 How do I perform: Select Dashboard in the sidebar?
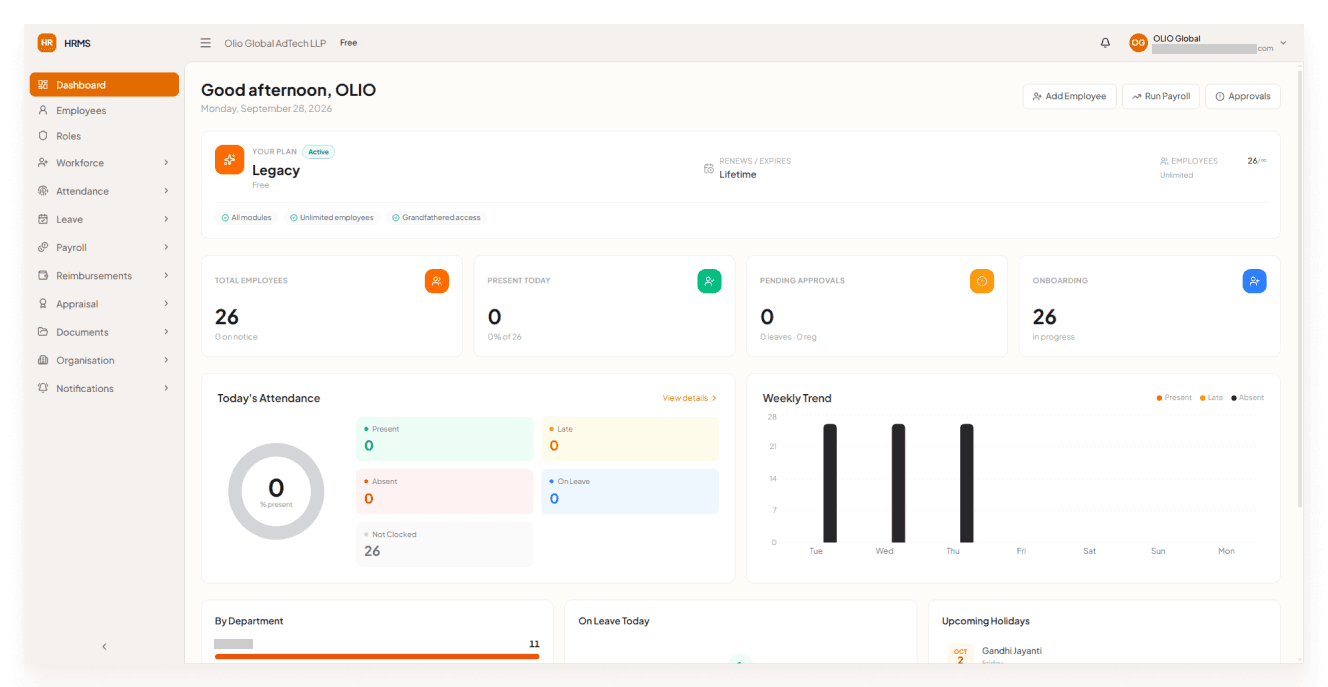104,85
